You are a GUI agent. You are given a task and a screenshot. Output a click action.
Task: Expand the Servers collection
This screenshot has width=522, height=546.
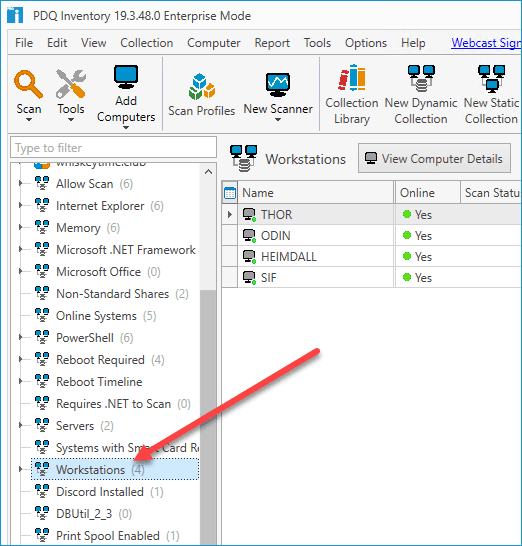pos(20,425)
